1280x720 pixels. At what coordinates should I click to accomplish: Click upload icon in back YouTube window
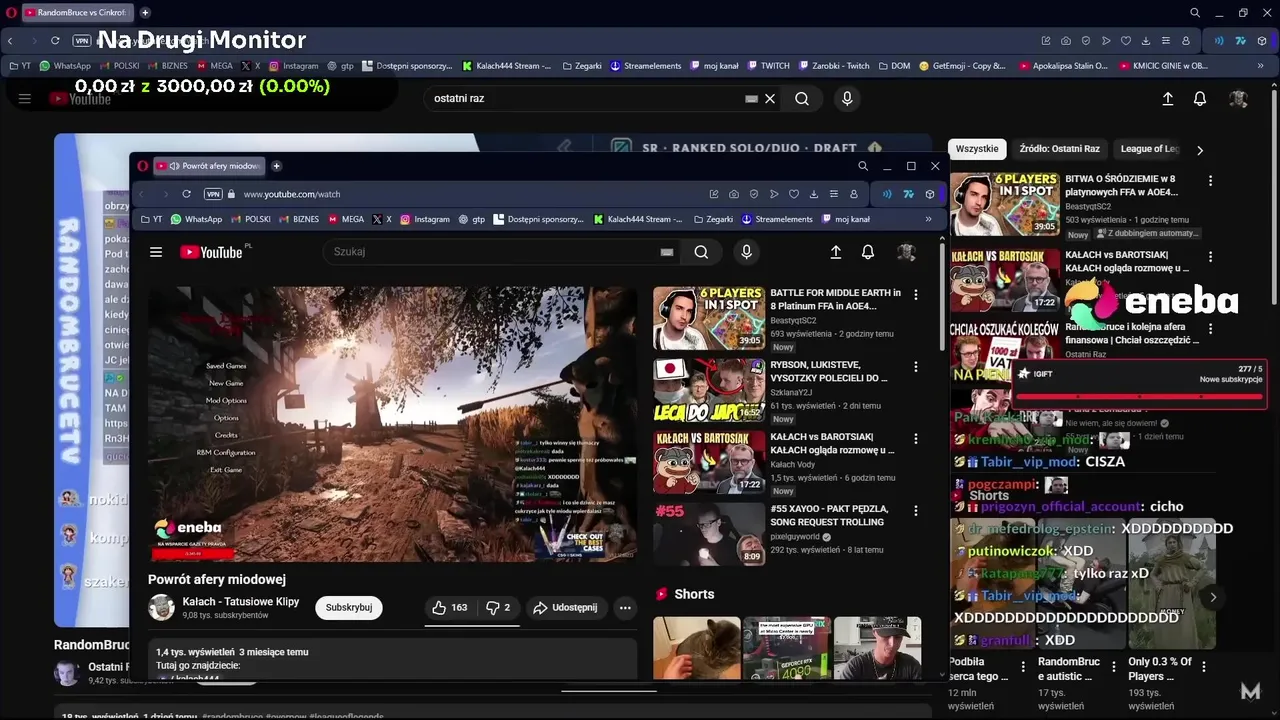[x=1167, y=99]
